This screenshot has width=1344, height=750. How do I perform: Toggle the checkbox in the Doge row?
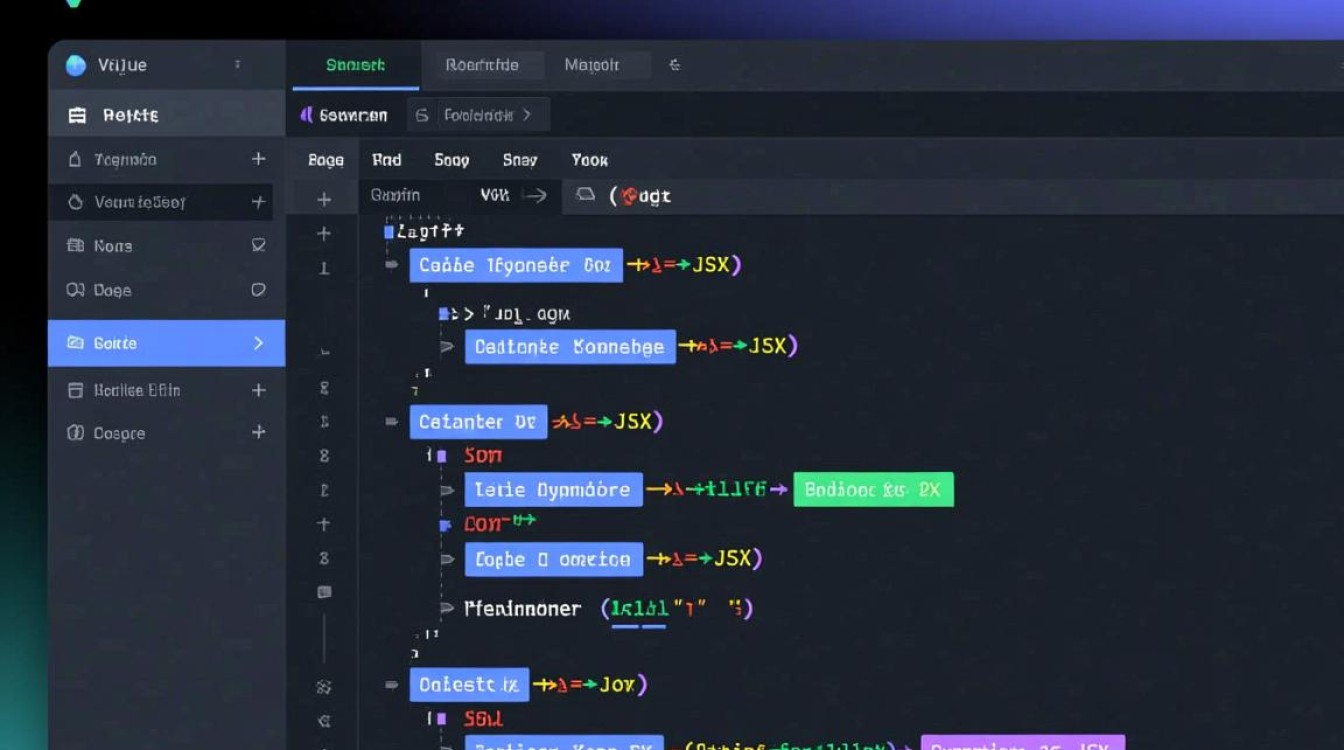(258, 290)
